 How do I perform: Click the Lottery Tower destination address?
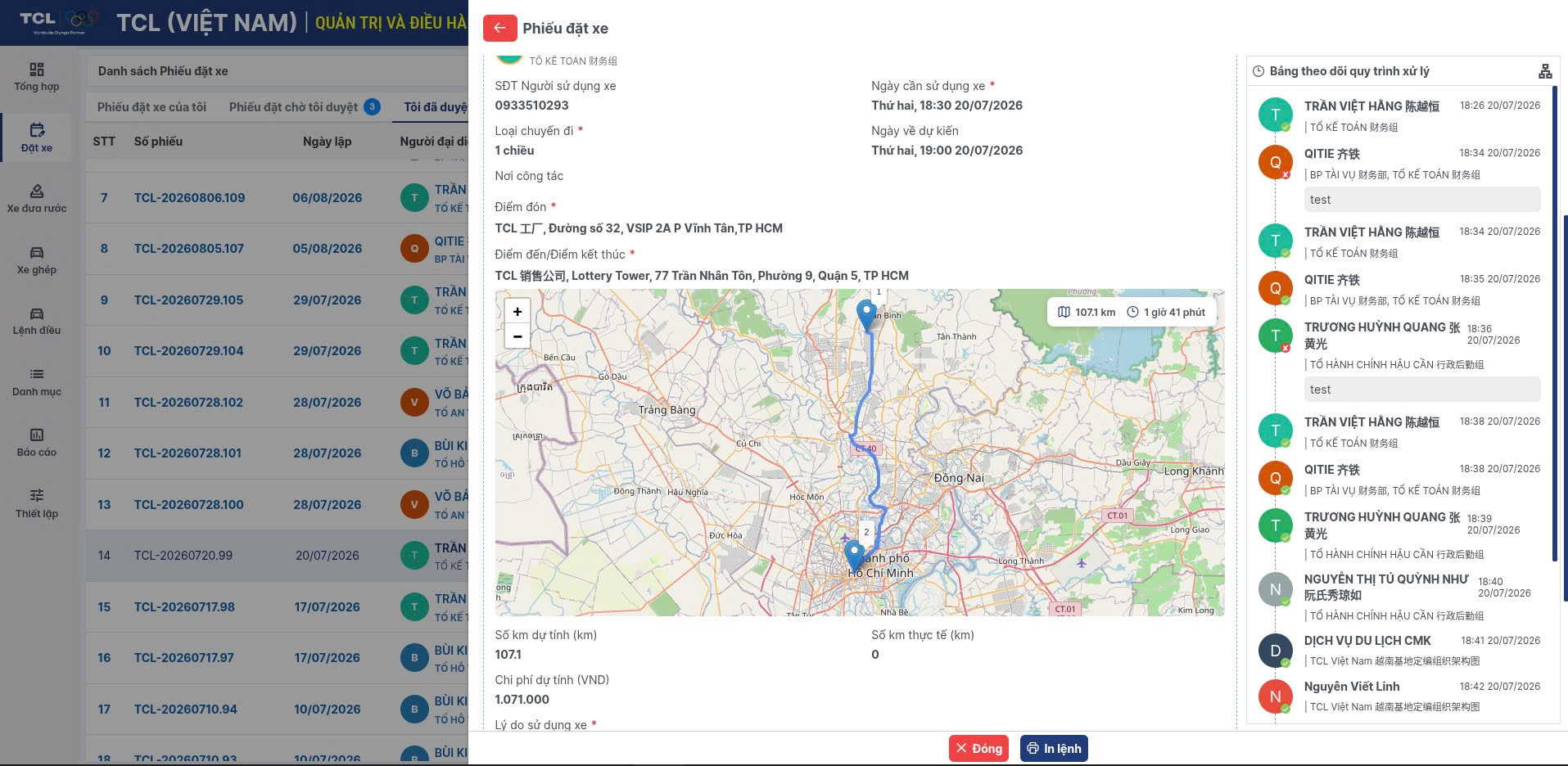click(x=702, y=276)
